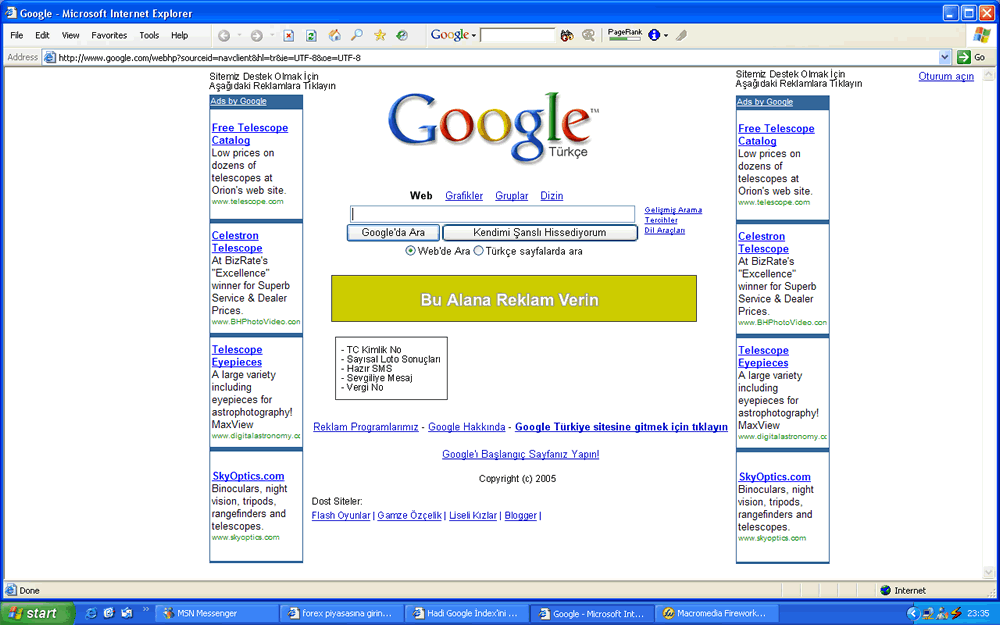Select the Web'de Ara radio button

coord(411,251)
